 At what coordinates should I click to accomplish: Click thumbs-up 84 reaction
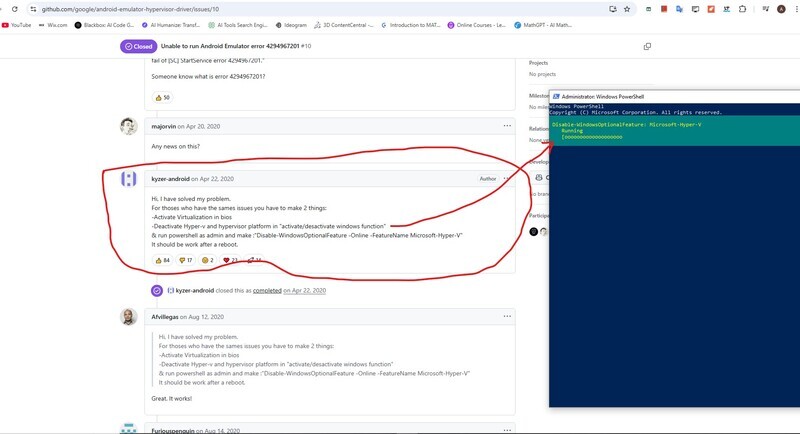click(162, 260)
